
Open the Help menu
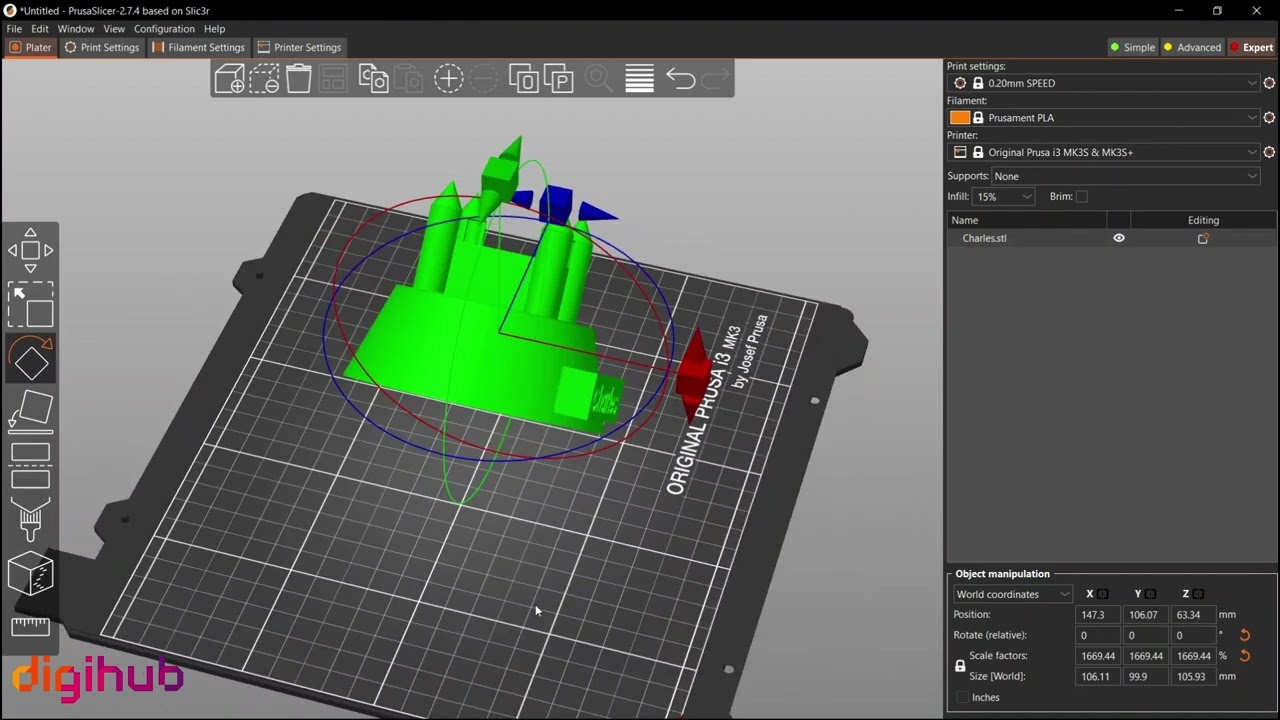click(214, 29)
